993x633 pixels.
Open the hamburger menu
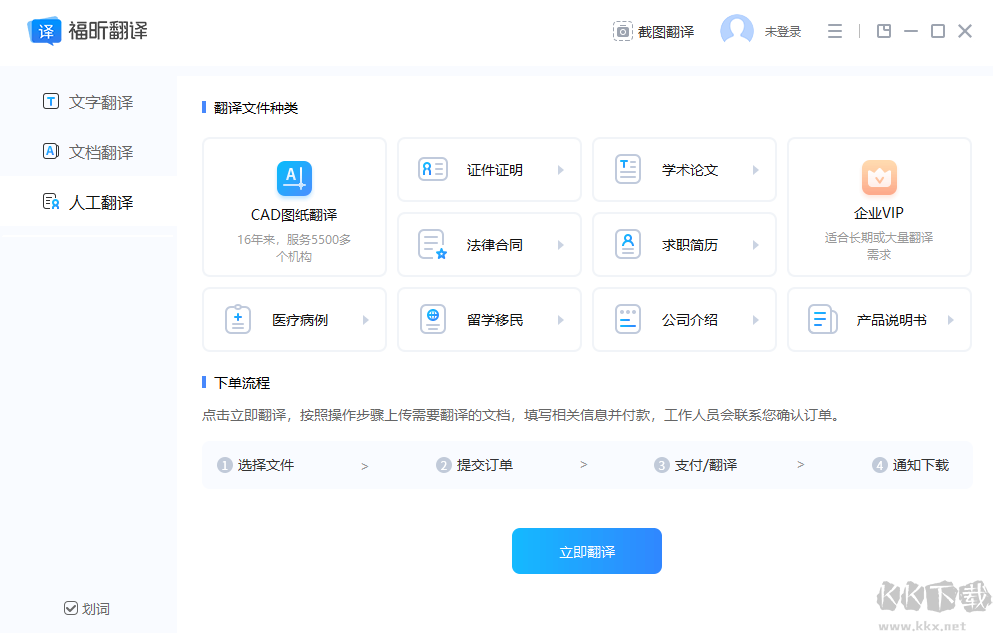point(835,30)
